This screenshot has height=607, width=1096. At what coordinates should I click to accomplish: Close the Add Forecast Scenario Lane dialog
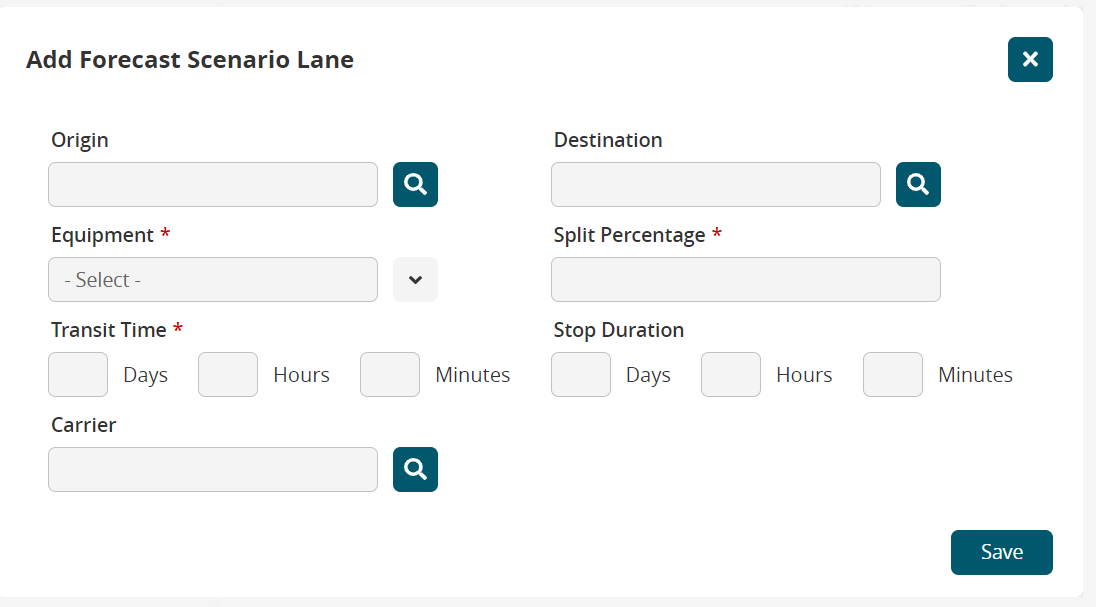(1030, 60)
